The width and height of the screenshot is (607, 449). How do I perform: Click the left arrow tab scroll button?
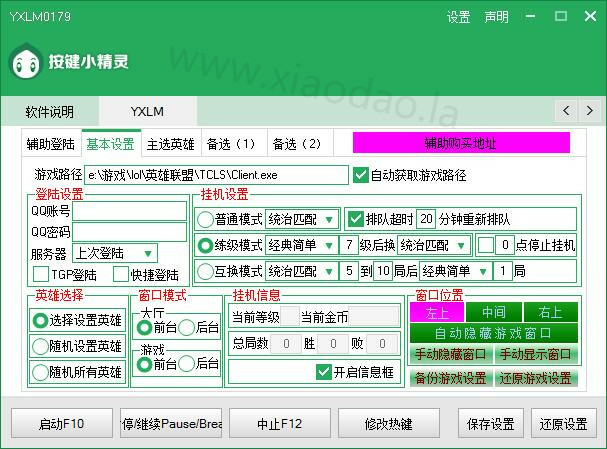click(x=566, y=111)
